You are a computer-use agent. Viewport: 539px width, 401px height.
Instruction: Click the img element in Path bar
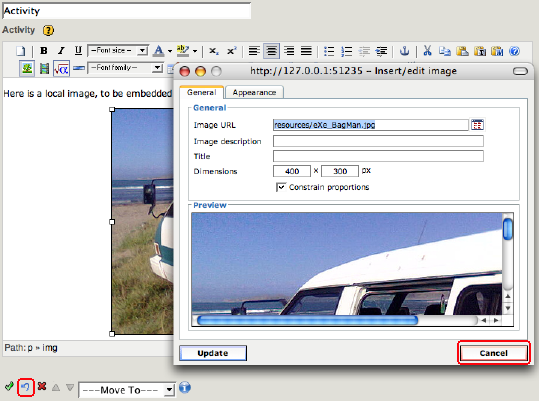50,348
